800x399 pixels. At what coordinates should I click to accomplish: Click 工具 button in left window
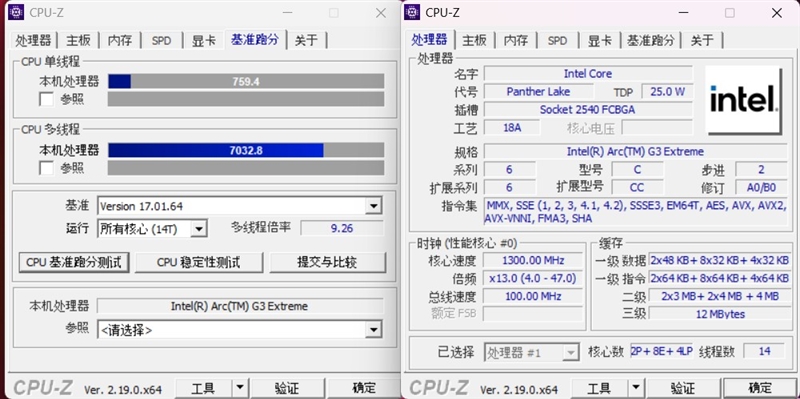pyautogui.click(x=204, y=388)
